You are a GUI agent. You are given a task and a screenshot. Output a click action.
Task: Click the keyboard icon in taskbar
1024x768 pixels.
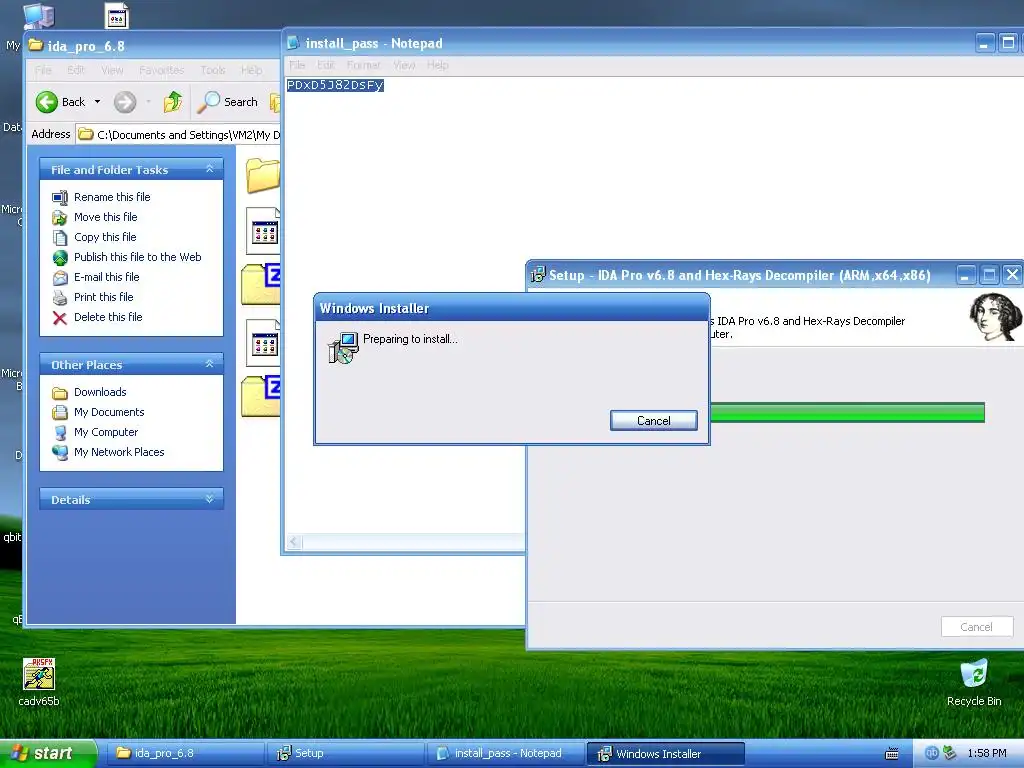tap(891, 754)
